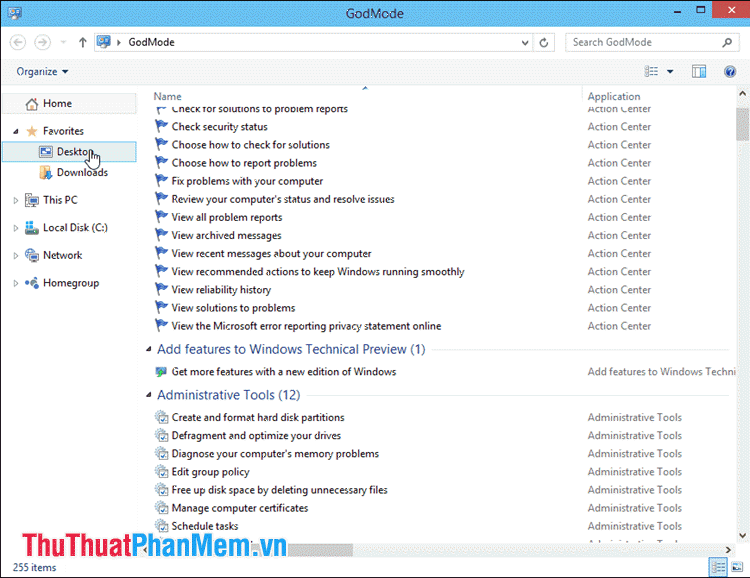This screenshot has height=578, width=750.
Task: Collapse Add features to Windows Technical Preview group
Action: tap(149, 349)
